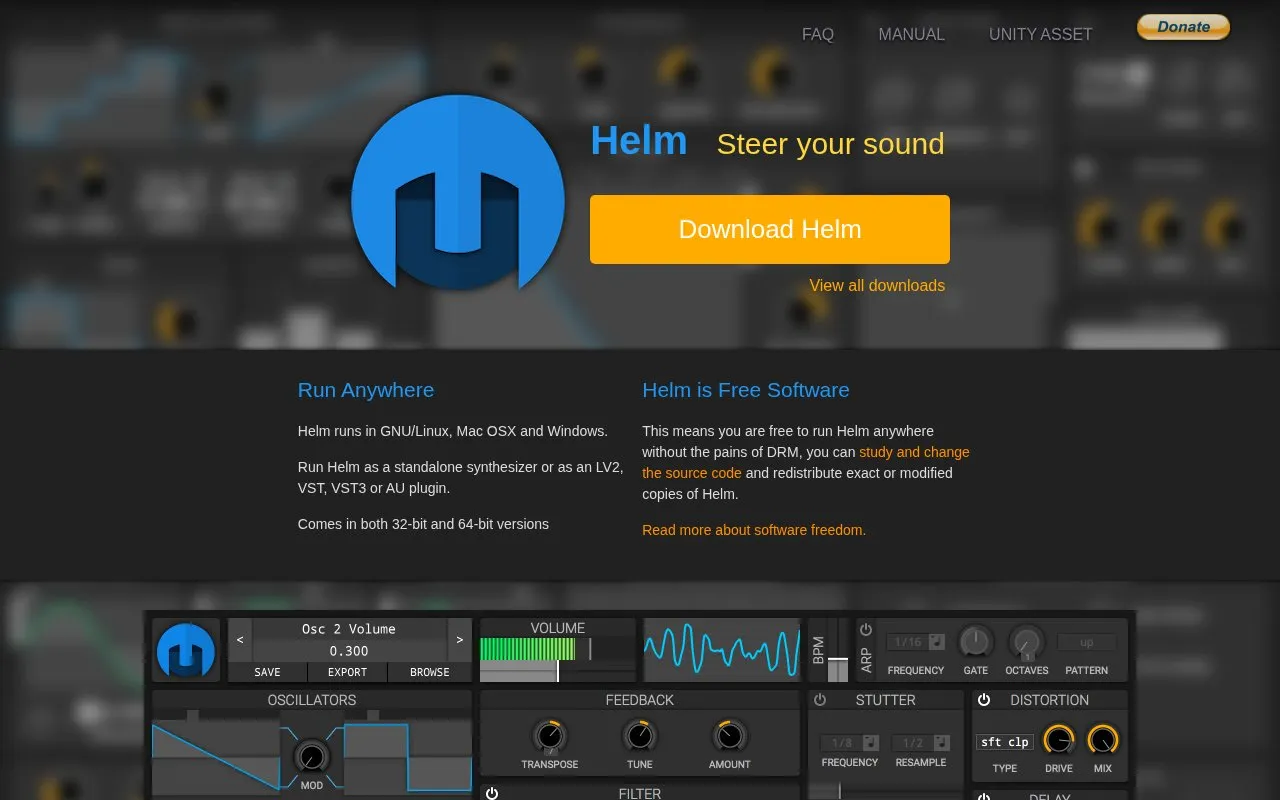The height and width of the screenshot is (800, 1280).
Task: Click the feedback TUNE knob
Action: click(x=639, y=737)
